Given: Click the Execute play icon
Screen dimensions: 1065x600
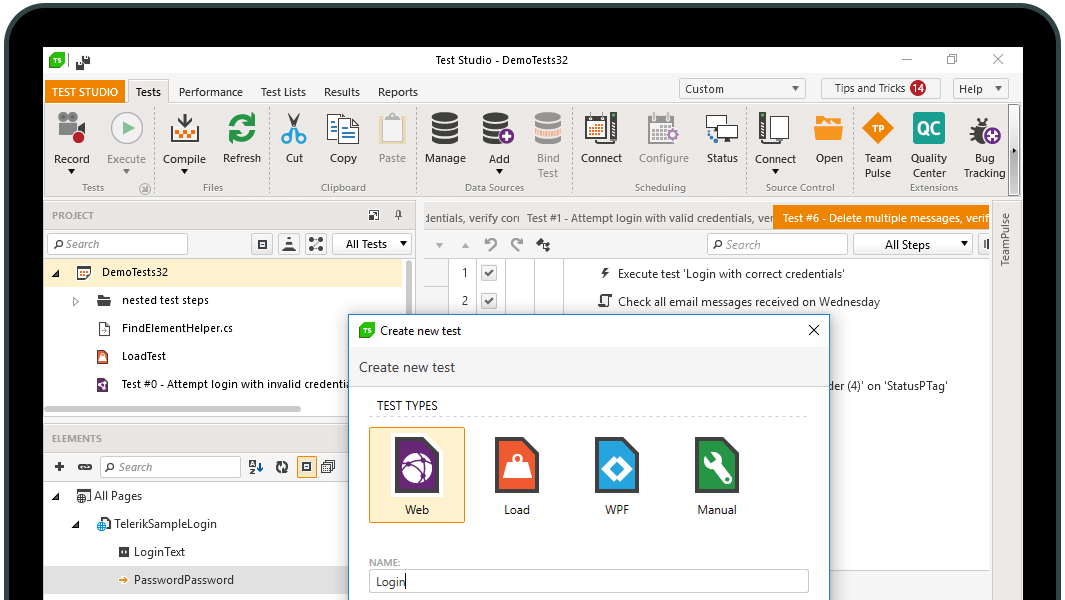Looking at the screenshot, I should coord(126,128).
